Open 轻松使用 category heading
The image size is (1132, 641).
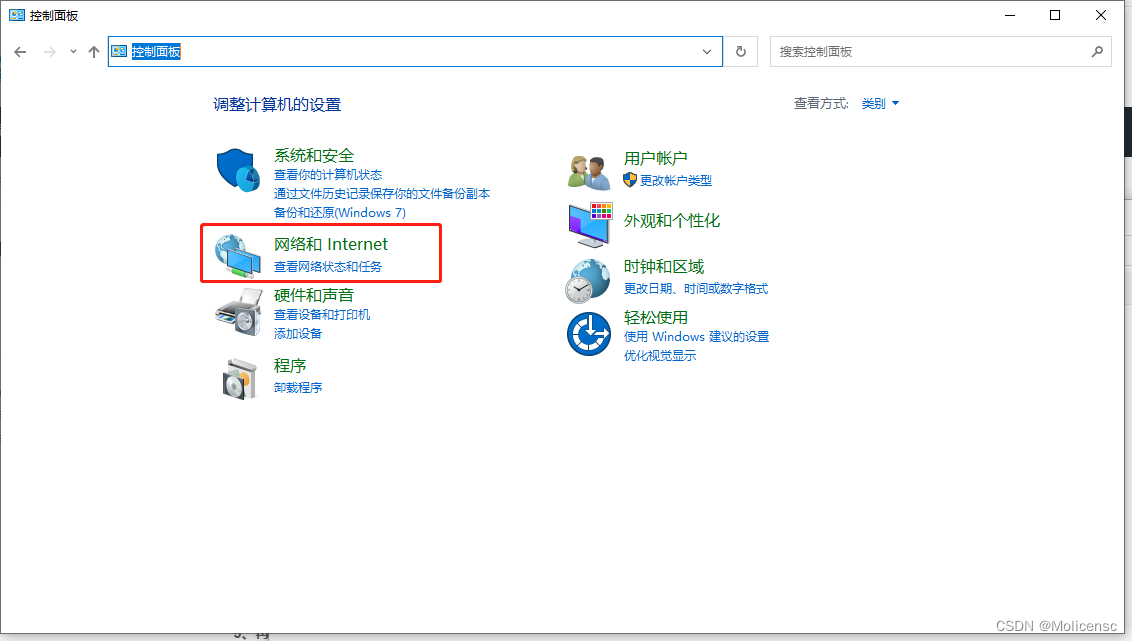pos(656,318)
